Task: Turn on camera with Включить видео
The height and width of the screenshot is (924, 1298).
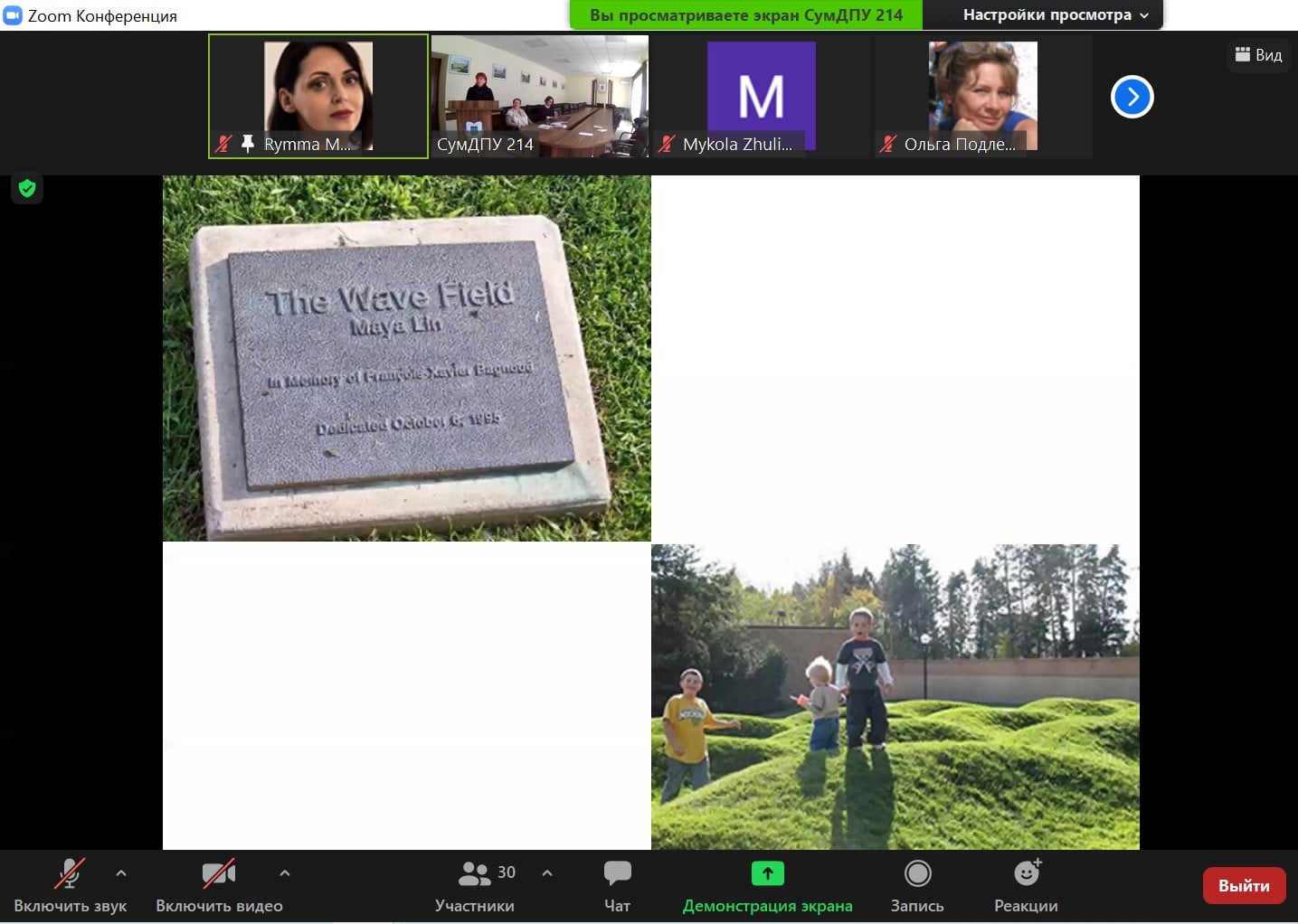Action: point(219,886)
